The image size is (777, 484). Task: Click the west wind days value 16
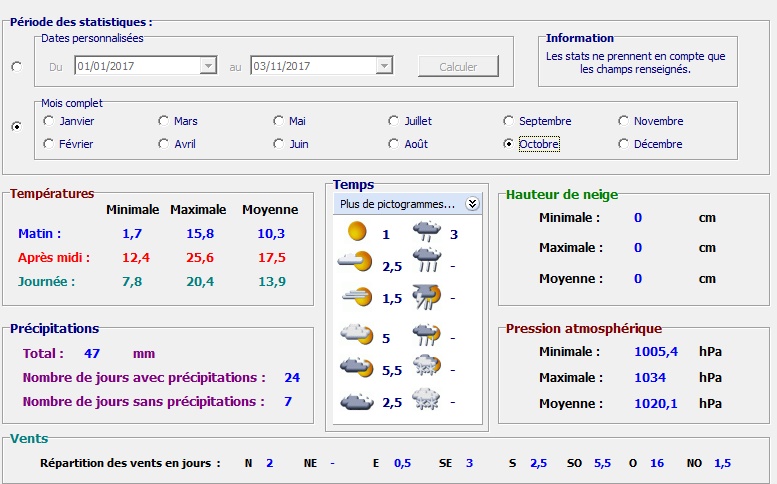pyautogui.click(x=657, y=463)
